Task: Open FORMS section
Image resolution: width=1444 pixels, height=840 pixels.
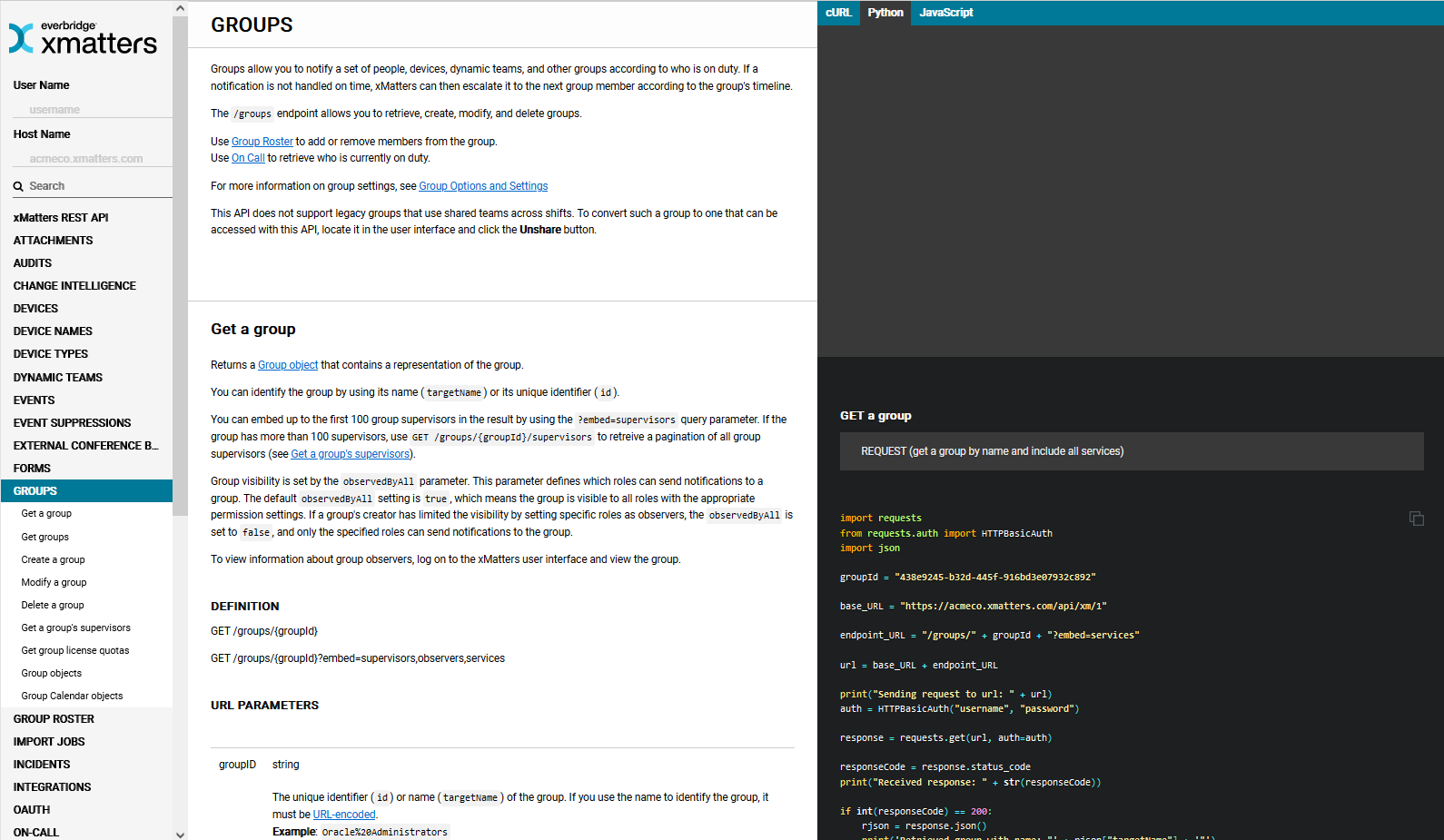Action: (x=32, y=469)
